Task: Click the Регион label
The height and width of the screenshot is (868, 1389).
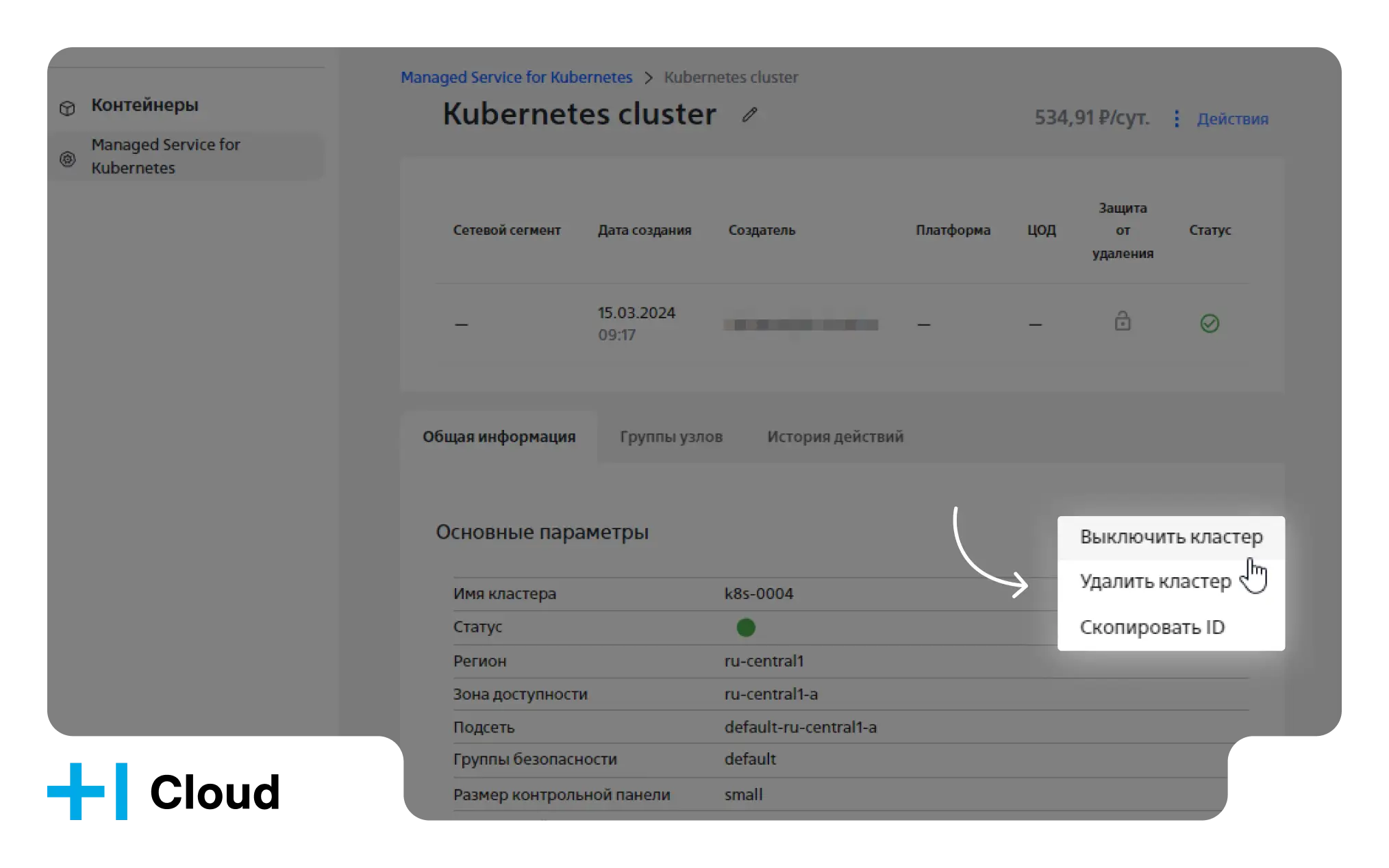Action: [x=479, y=661]
